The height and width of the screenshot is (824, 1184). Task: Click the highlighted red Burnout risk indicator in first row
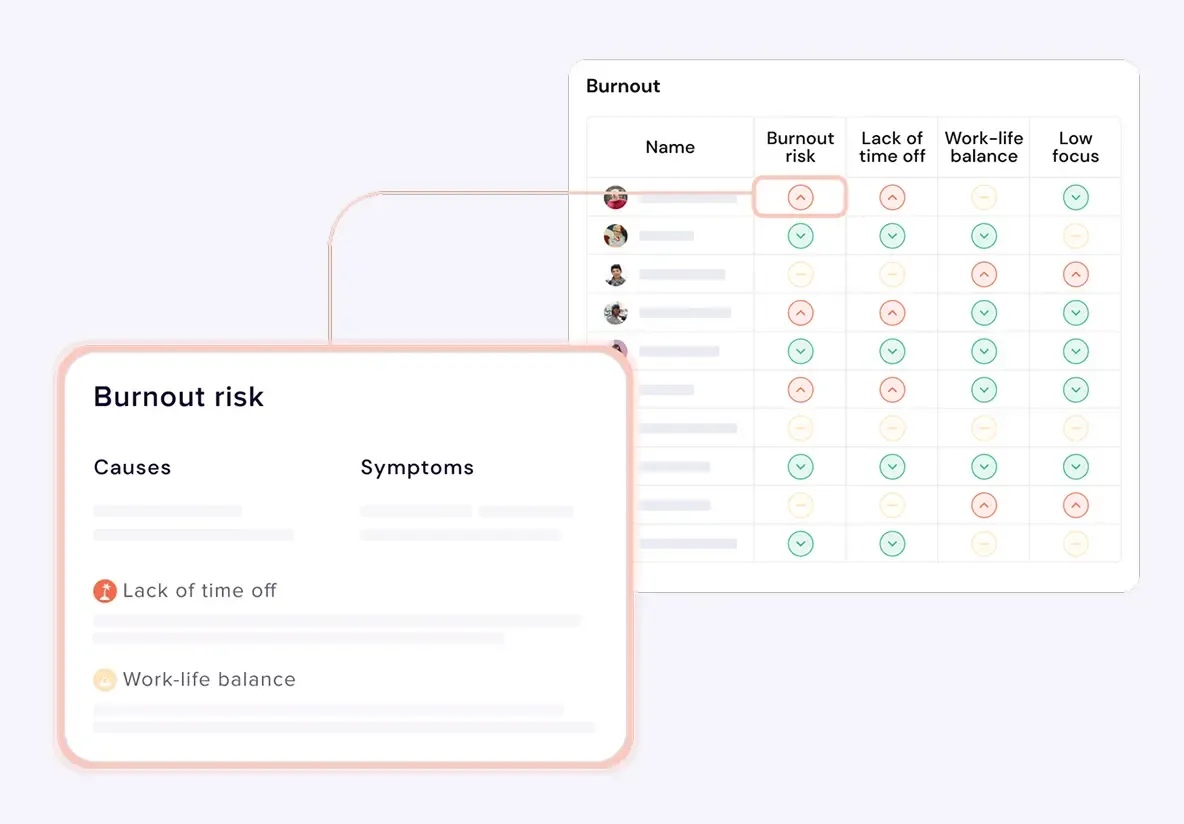coord(800,198)
